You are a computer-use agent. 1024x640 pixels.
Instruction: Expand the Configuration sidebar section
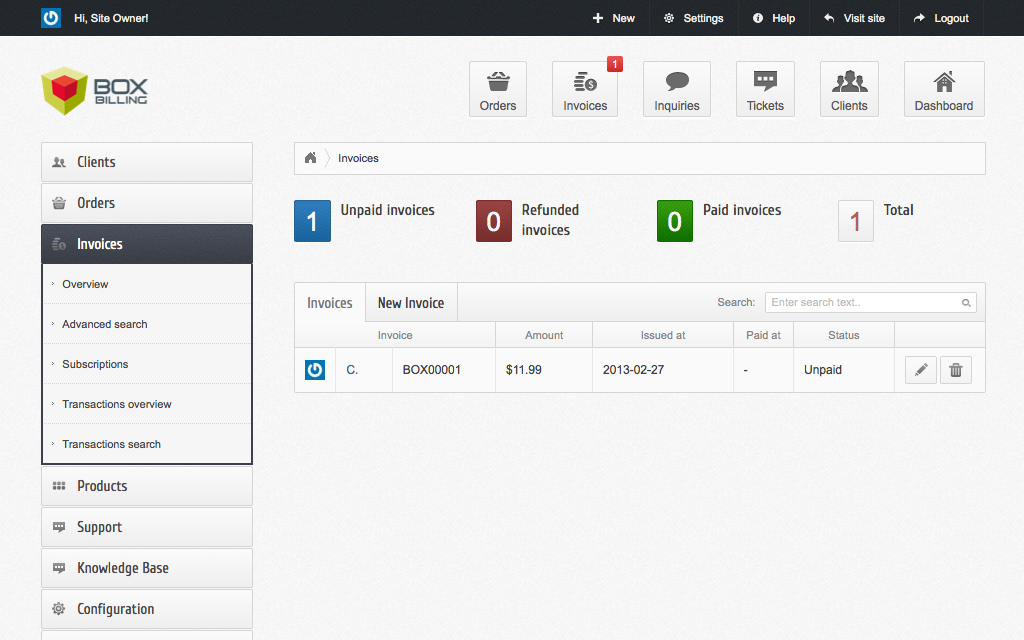click(147, 609)
